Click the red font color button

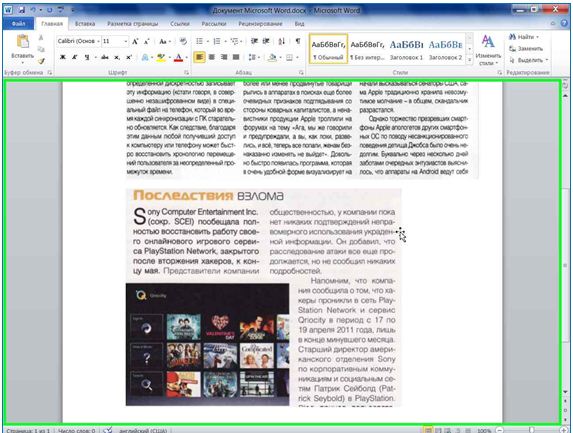pyautogui.click(x=178, y=57)
